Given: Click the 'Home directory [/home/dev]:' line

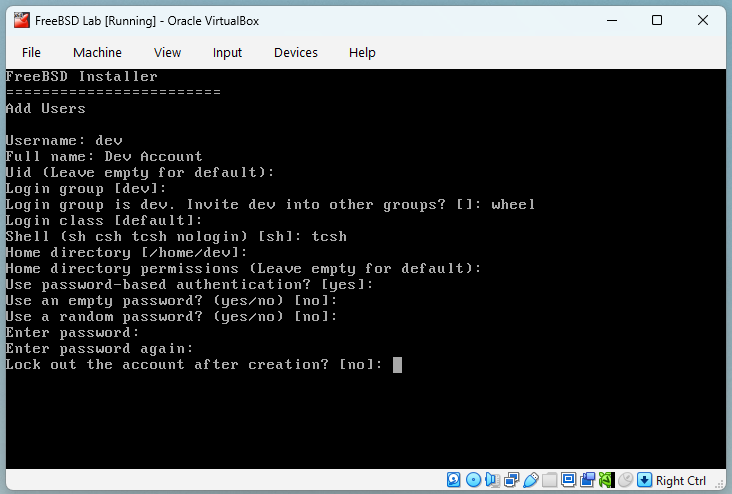Looking at the screenshot, I should click(126, 252).
